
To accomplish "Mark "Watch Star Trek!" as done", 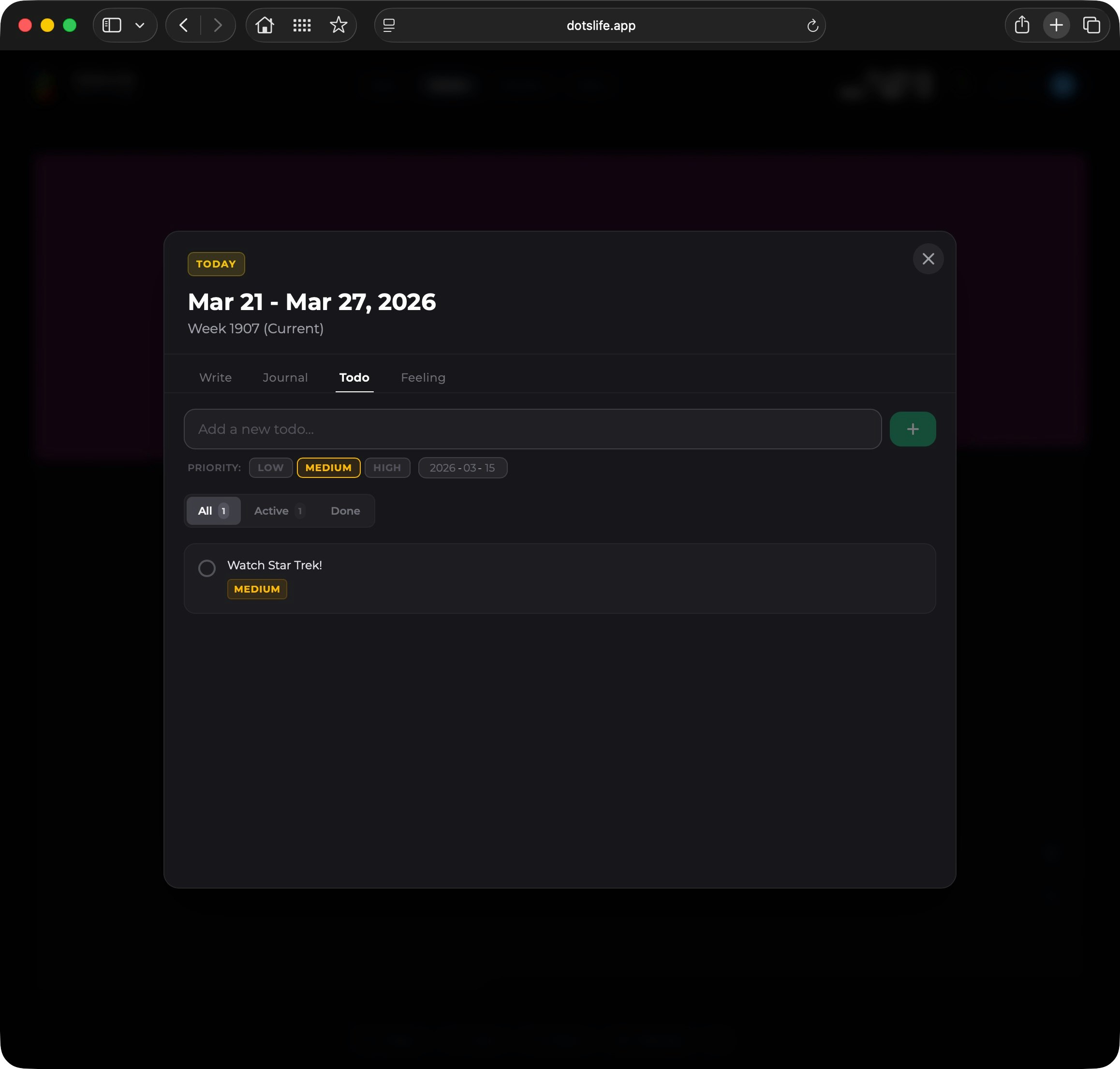I will click(207, 568).
